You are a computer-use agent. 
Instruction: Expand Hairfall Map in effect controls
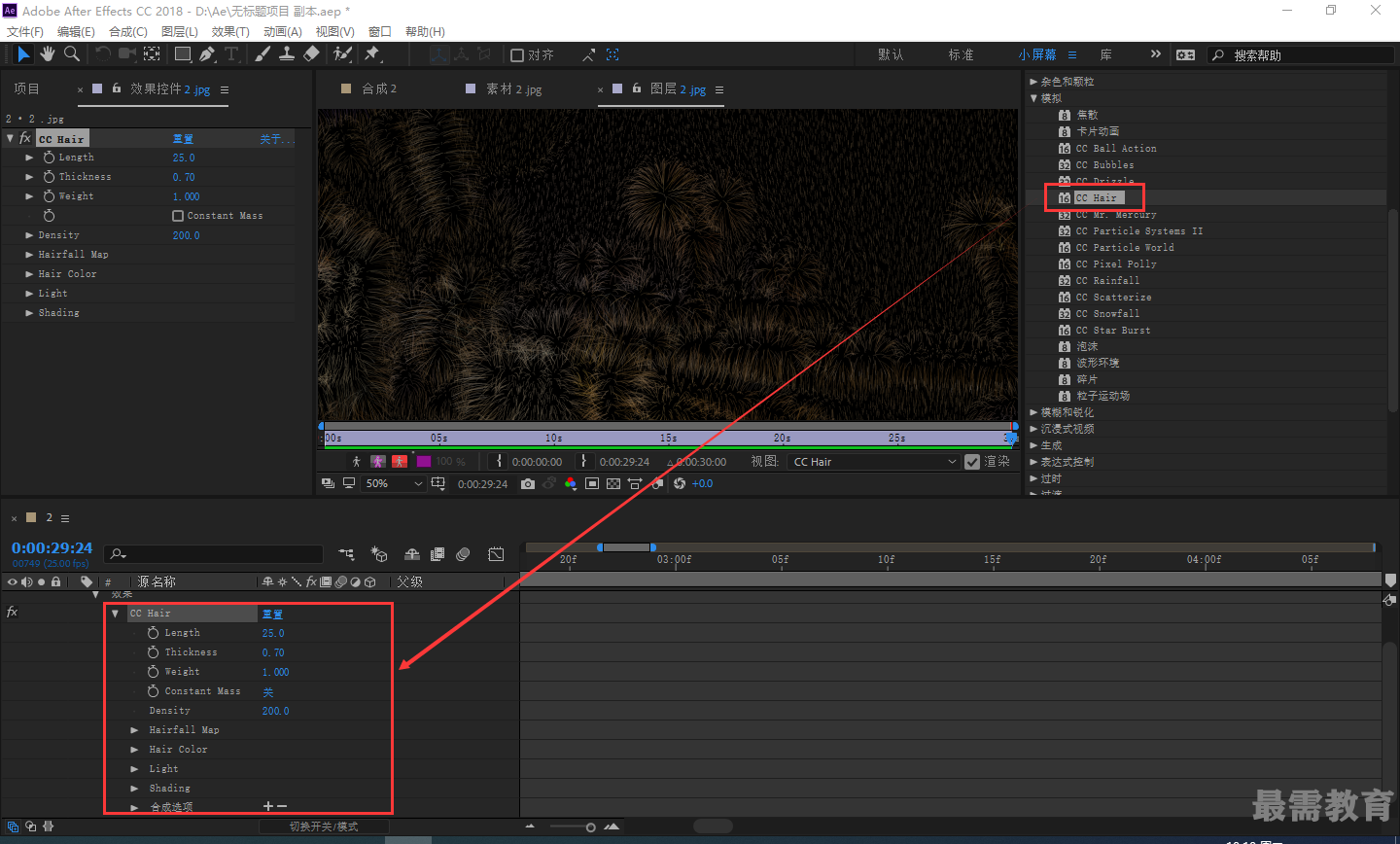[29, 255]
